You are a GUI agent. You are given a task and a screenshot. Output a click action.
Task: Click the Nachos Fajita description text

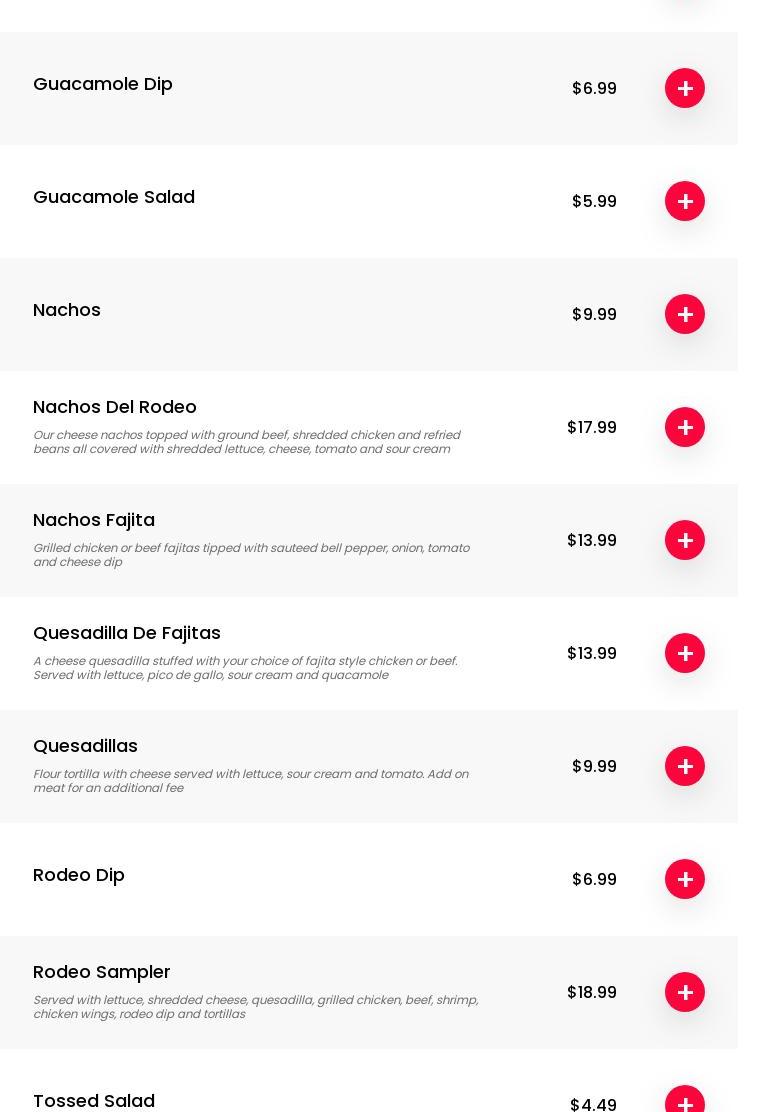pyautogui.click(x=251, y=555)
